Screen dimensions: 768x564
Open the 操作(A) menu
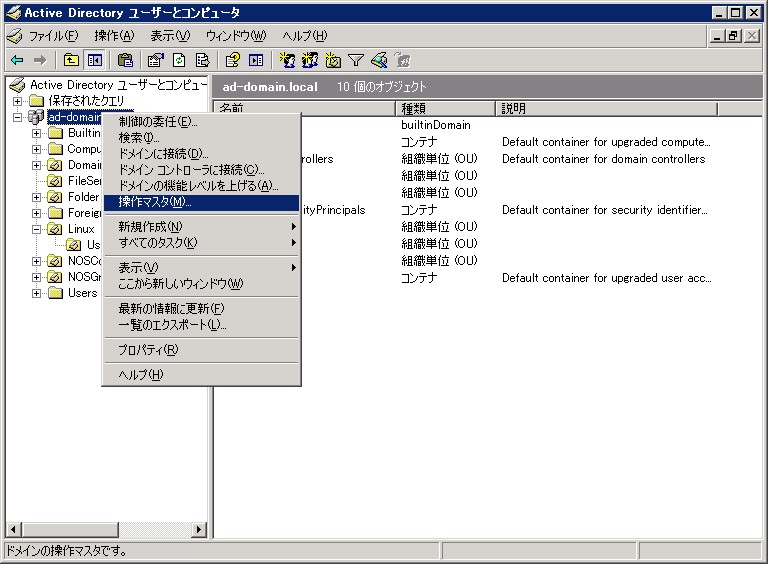(114, 36)
